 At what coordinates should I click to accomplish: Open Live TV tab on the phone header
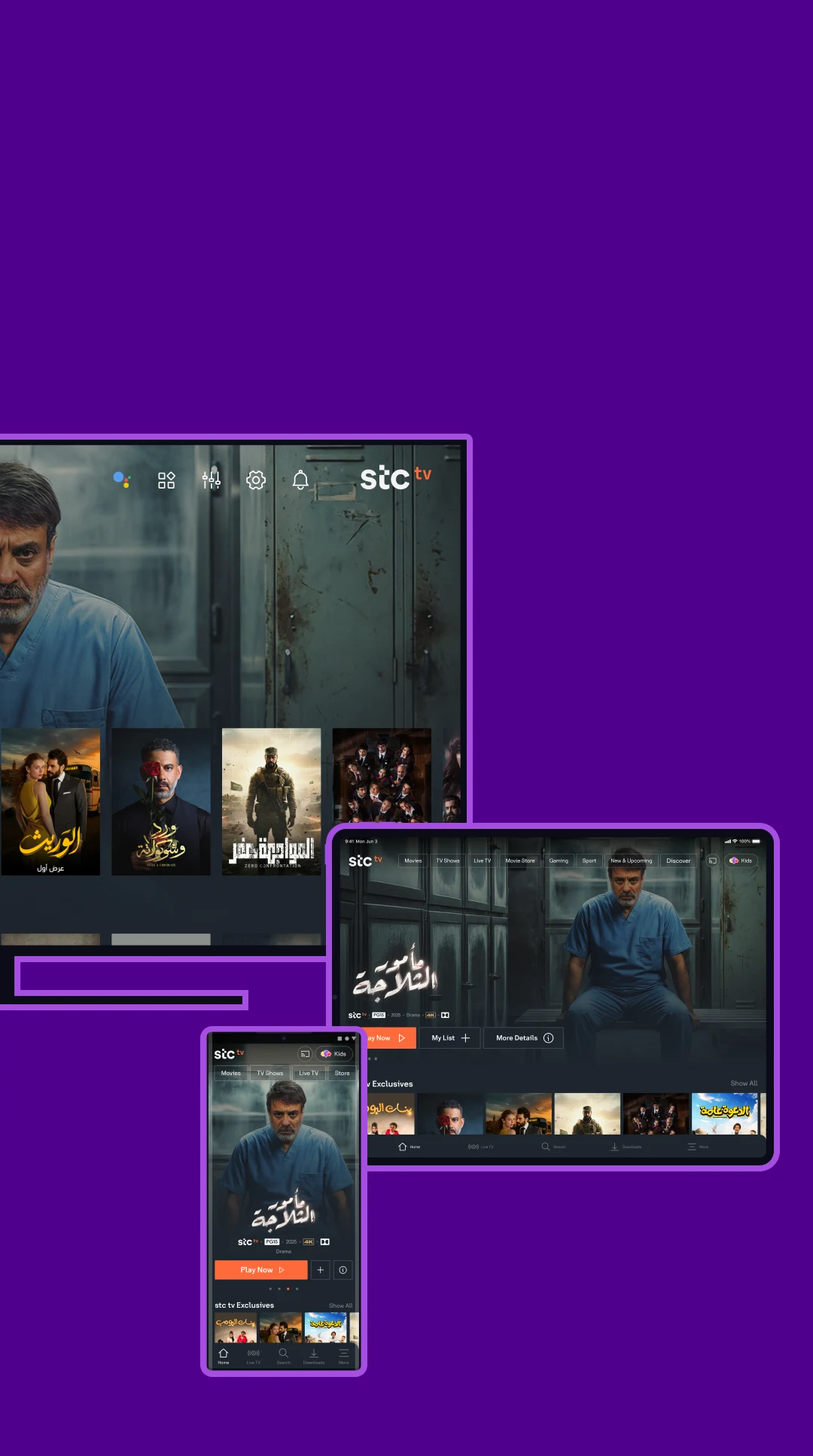[309, 1074]
